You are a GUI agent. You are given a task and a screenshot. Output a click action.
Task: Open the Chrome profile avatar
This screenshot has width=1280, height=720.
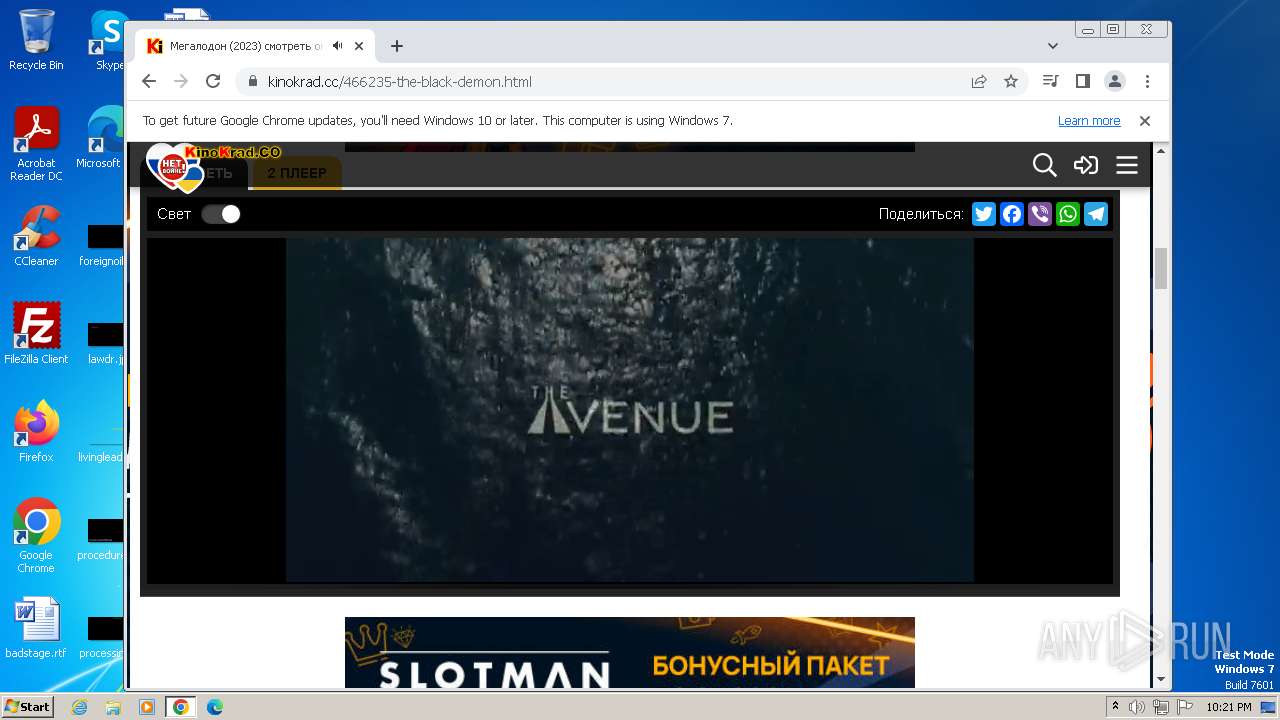[1115, 81]
